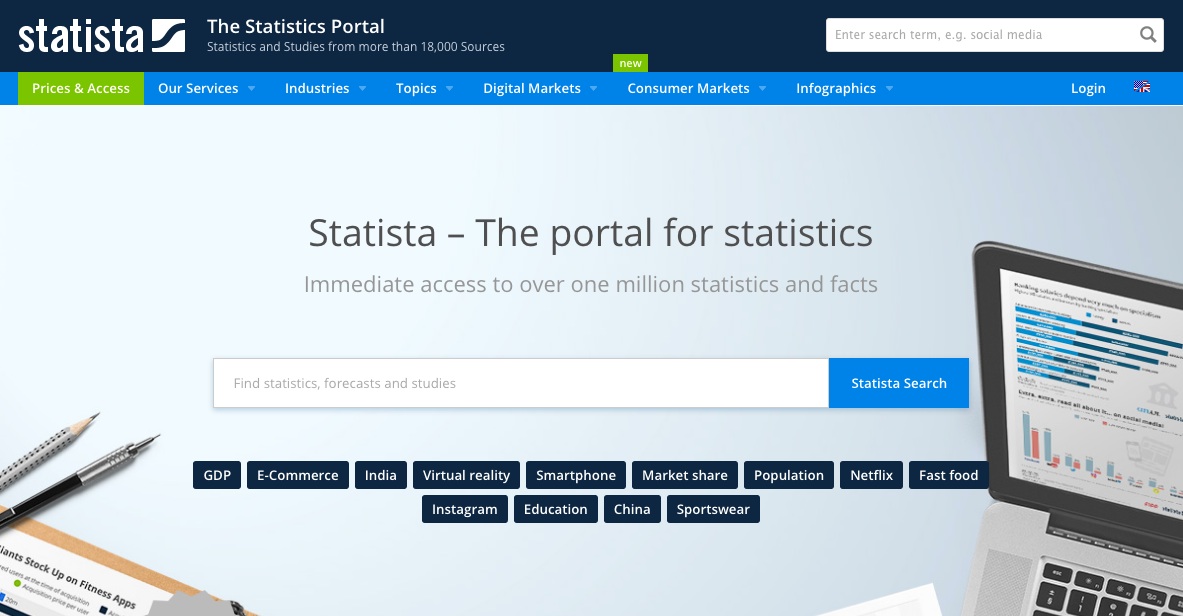Select the Virtual reality tag
This screenshot has height=616, width=1183.
tap(466, 475)
